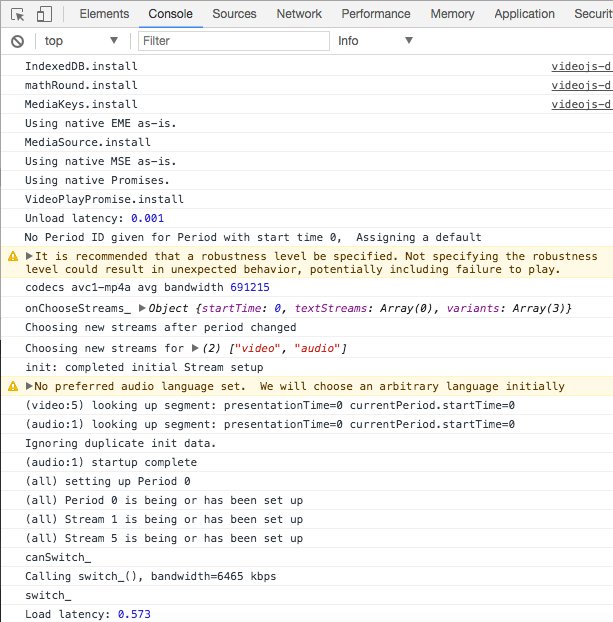
Task: Expand the robustness level warning message
Action: point(29,256)
